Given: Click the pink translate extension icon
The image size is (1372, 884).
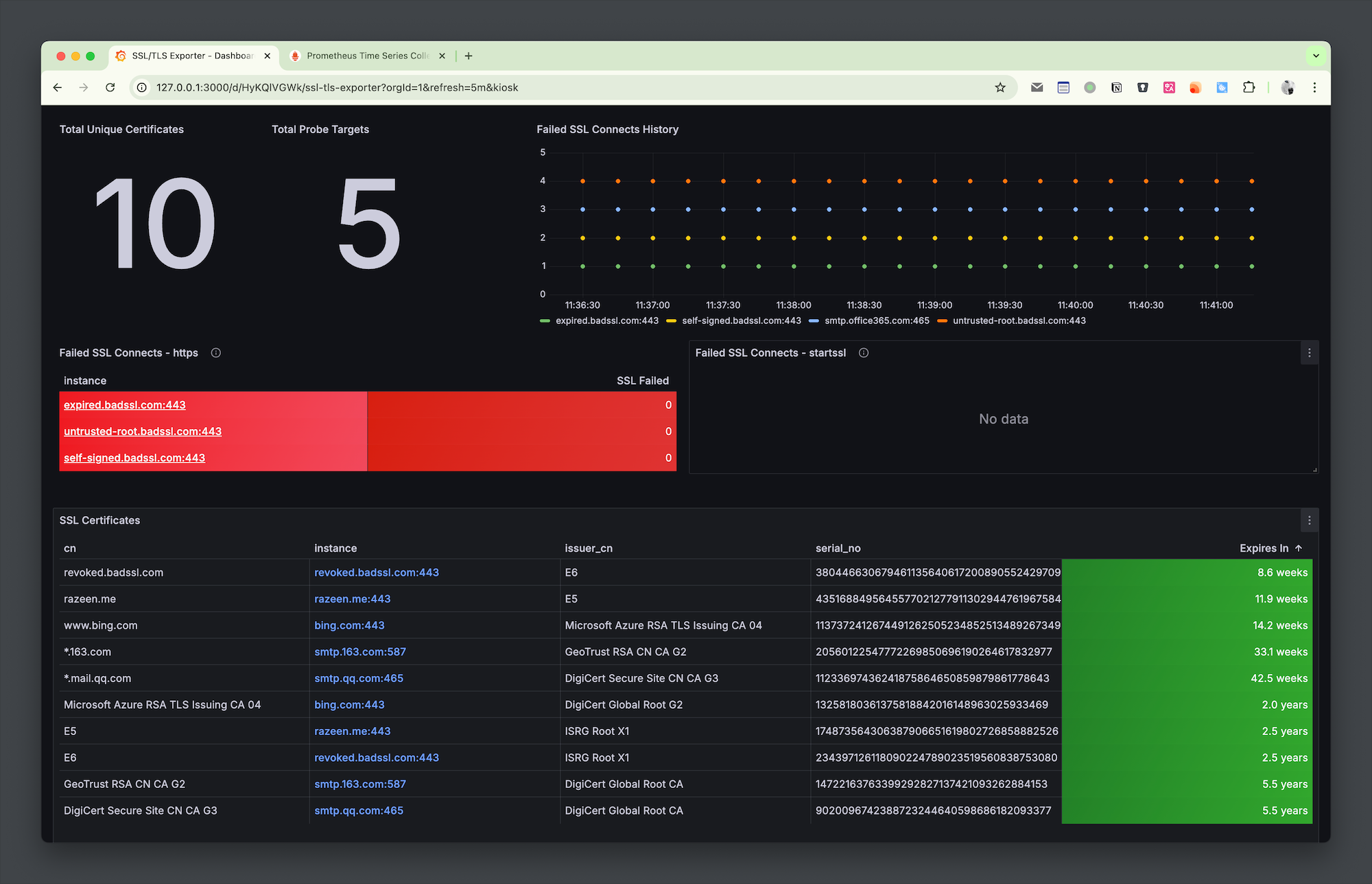Looking at the screenshot, I should (x=1169, y=87).
